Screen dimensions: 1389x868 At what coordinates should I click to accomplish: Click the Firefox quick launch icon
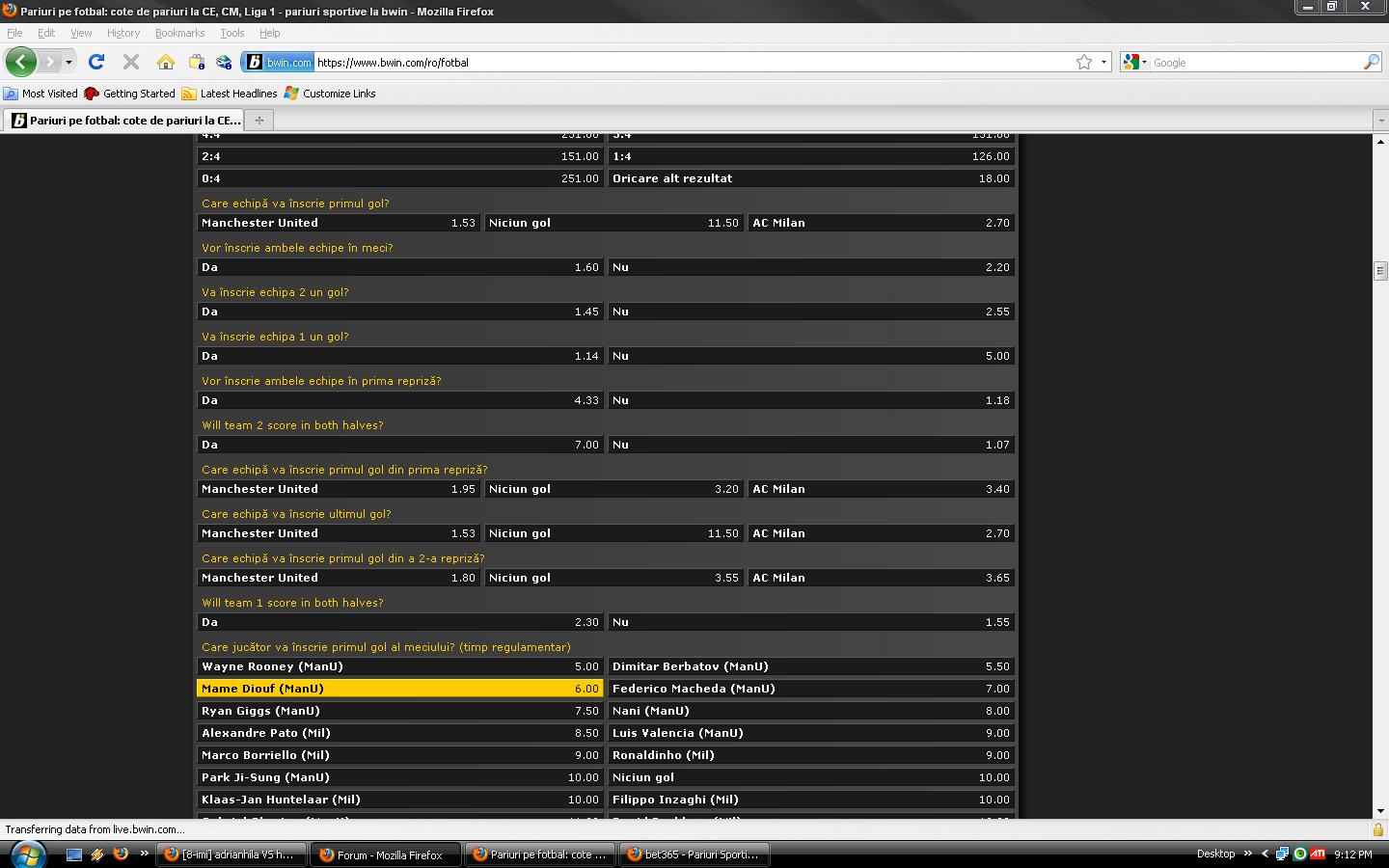[121, 854]
